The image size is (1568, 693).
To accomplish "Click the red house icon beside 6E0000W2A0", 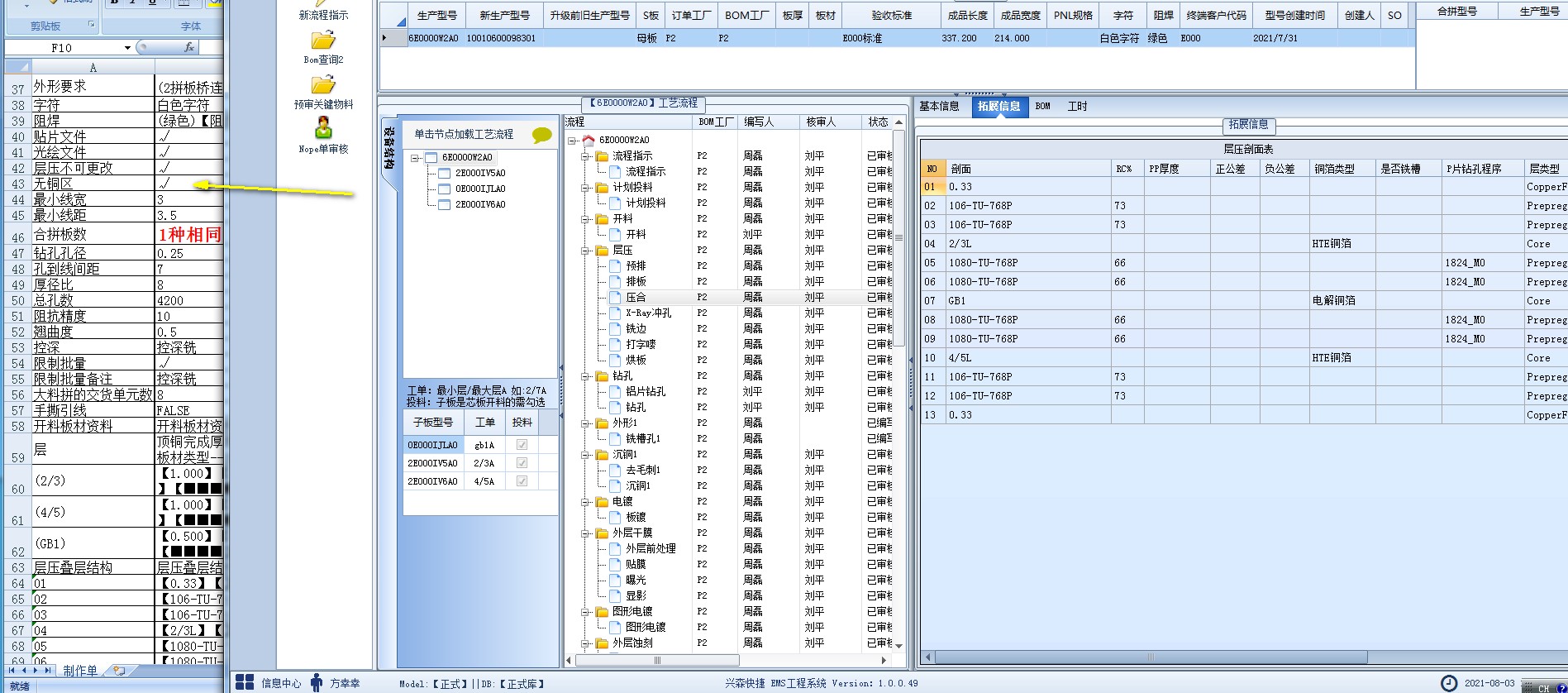I will [x=589, y=141].
